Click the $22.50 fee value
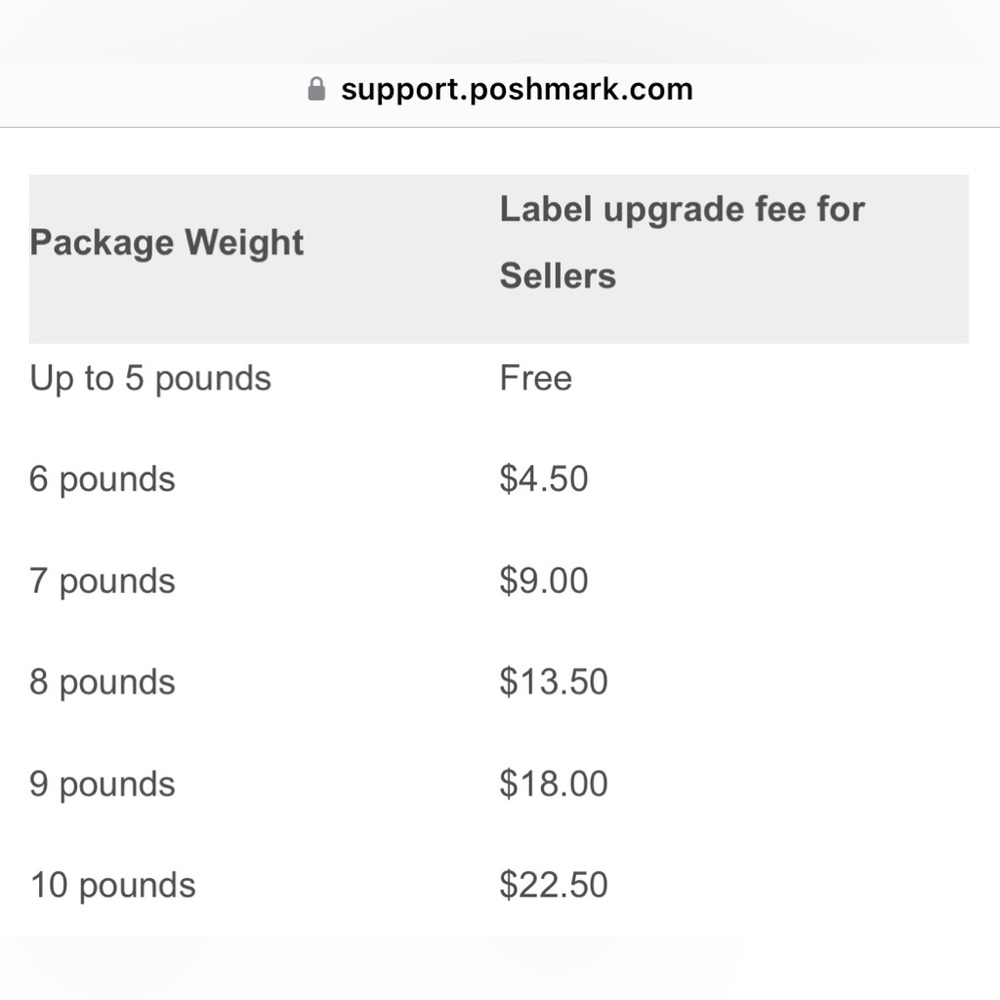1000x1000 pixels. click(554, 885)
